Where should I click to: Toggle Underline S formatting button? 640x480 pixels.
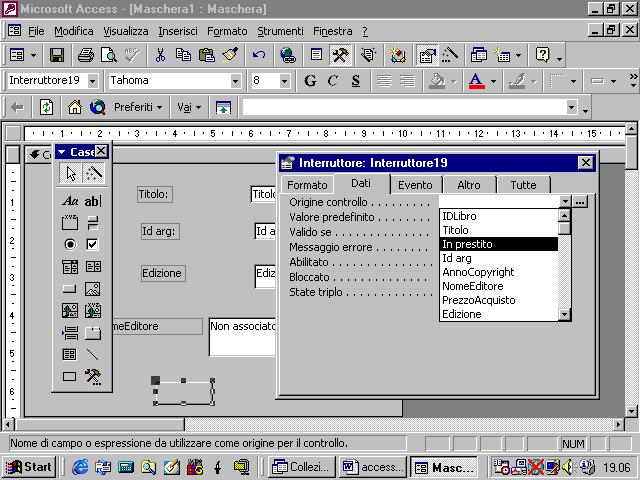click(x=356, y=81)
